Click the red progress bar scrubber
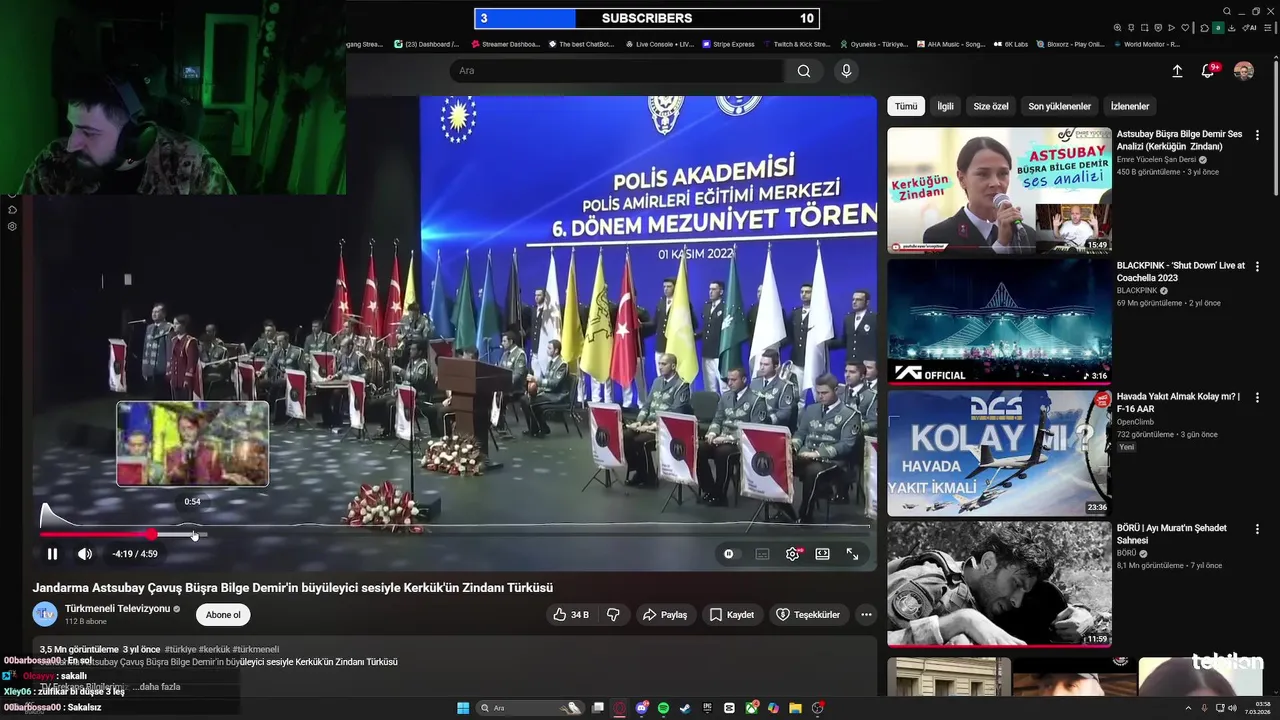The height and width of the screenshot is (720, 1280). pyautogui.click(x=151, y=535)
